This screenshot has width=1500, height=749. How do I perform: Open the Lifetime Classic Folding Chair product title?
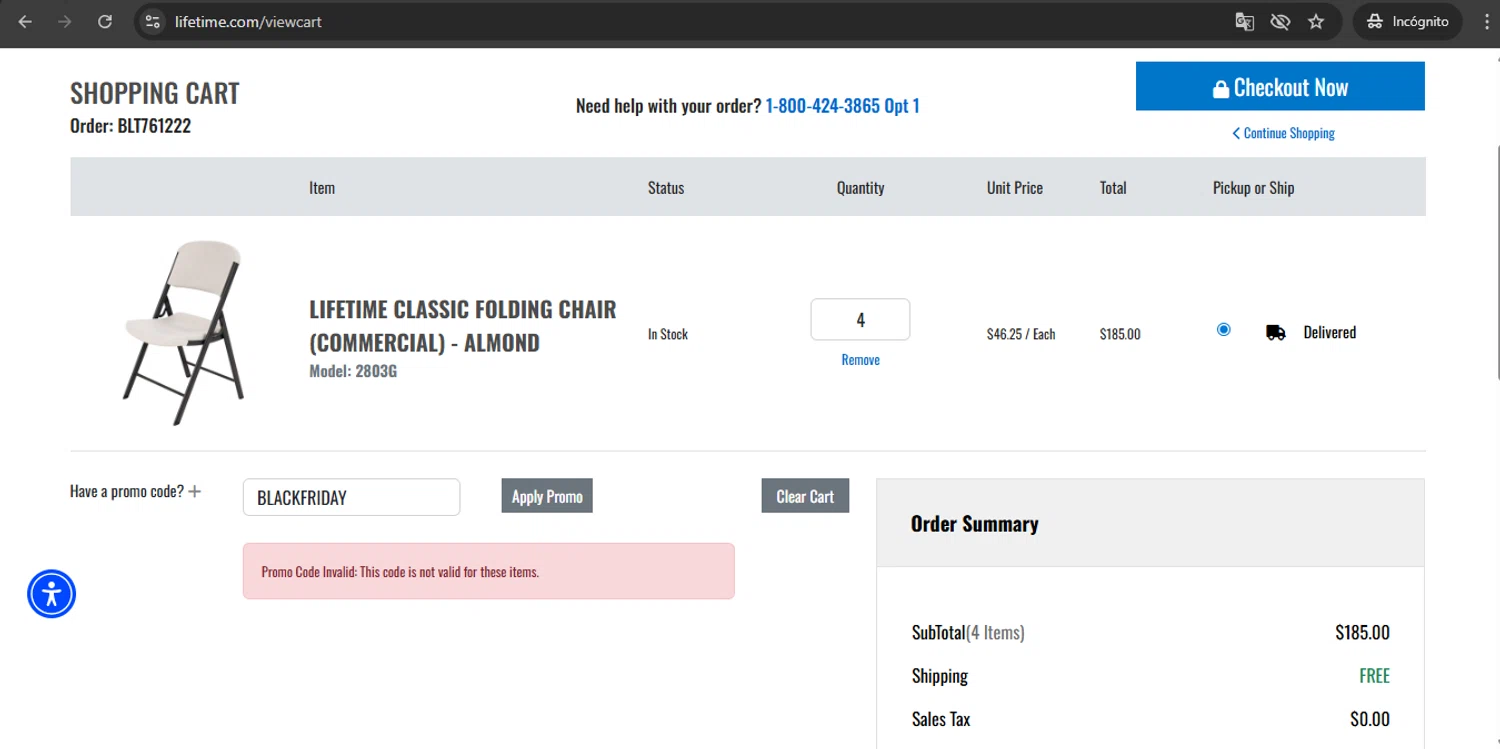[x=463, y=326]
